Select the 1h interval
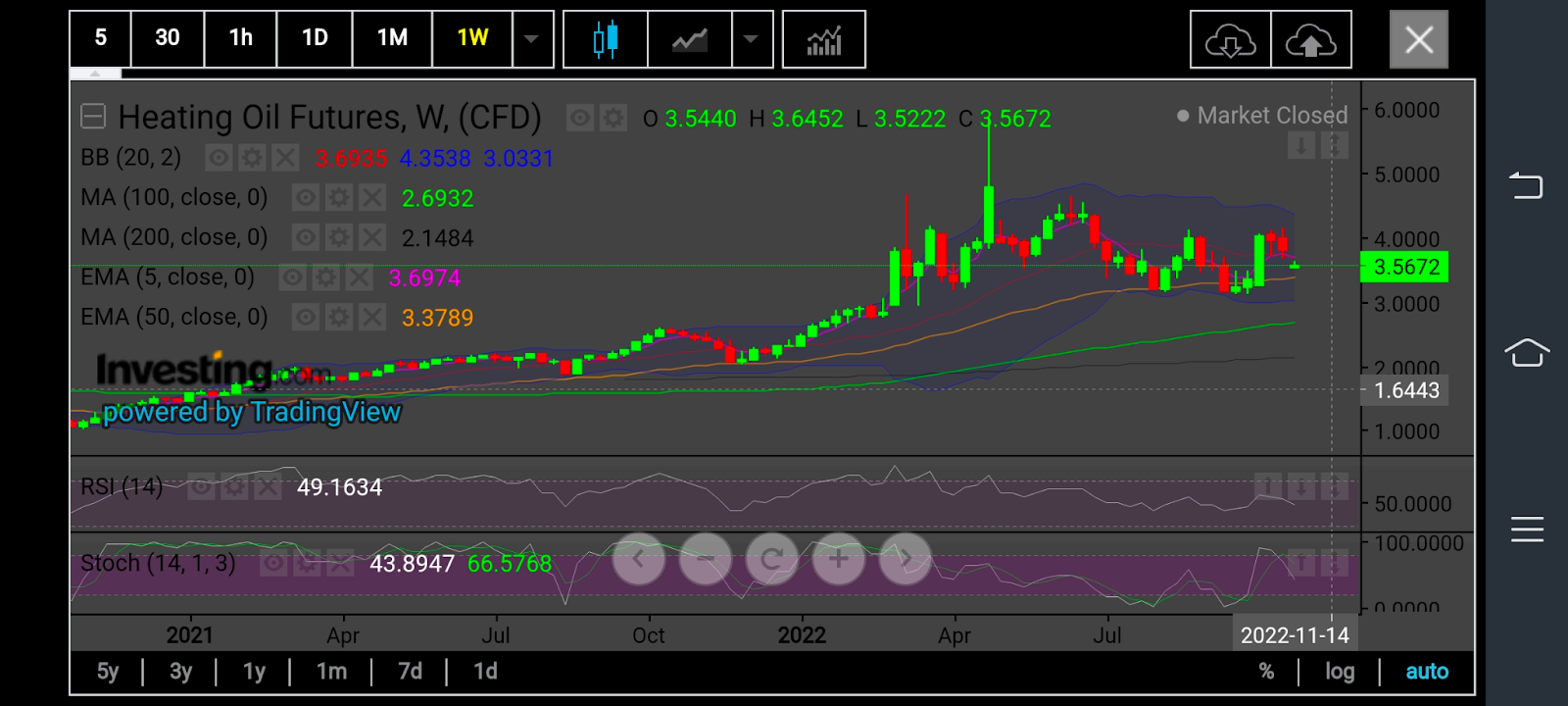Image resolution: width=1568 pixels, height=706 pixels. [241, 39]
